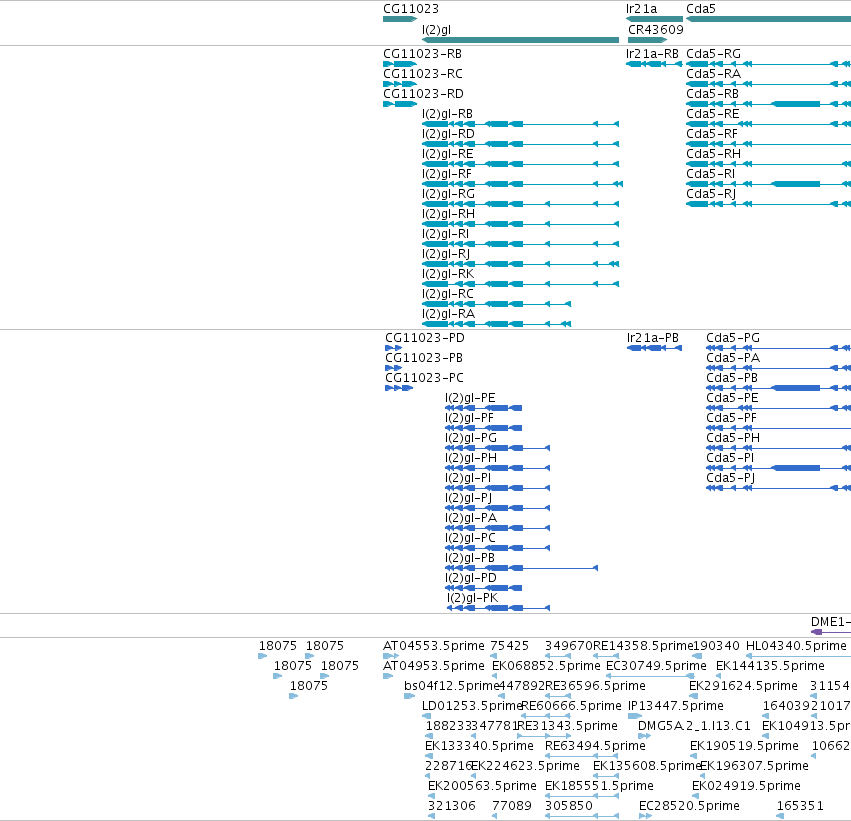Click EST label EC28520.5prime

coord(689,807)
